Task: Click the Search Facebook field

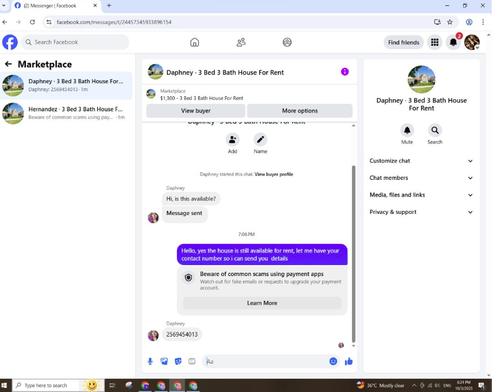Action: [75, 42]
